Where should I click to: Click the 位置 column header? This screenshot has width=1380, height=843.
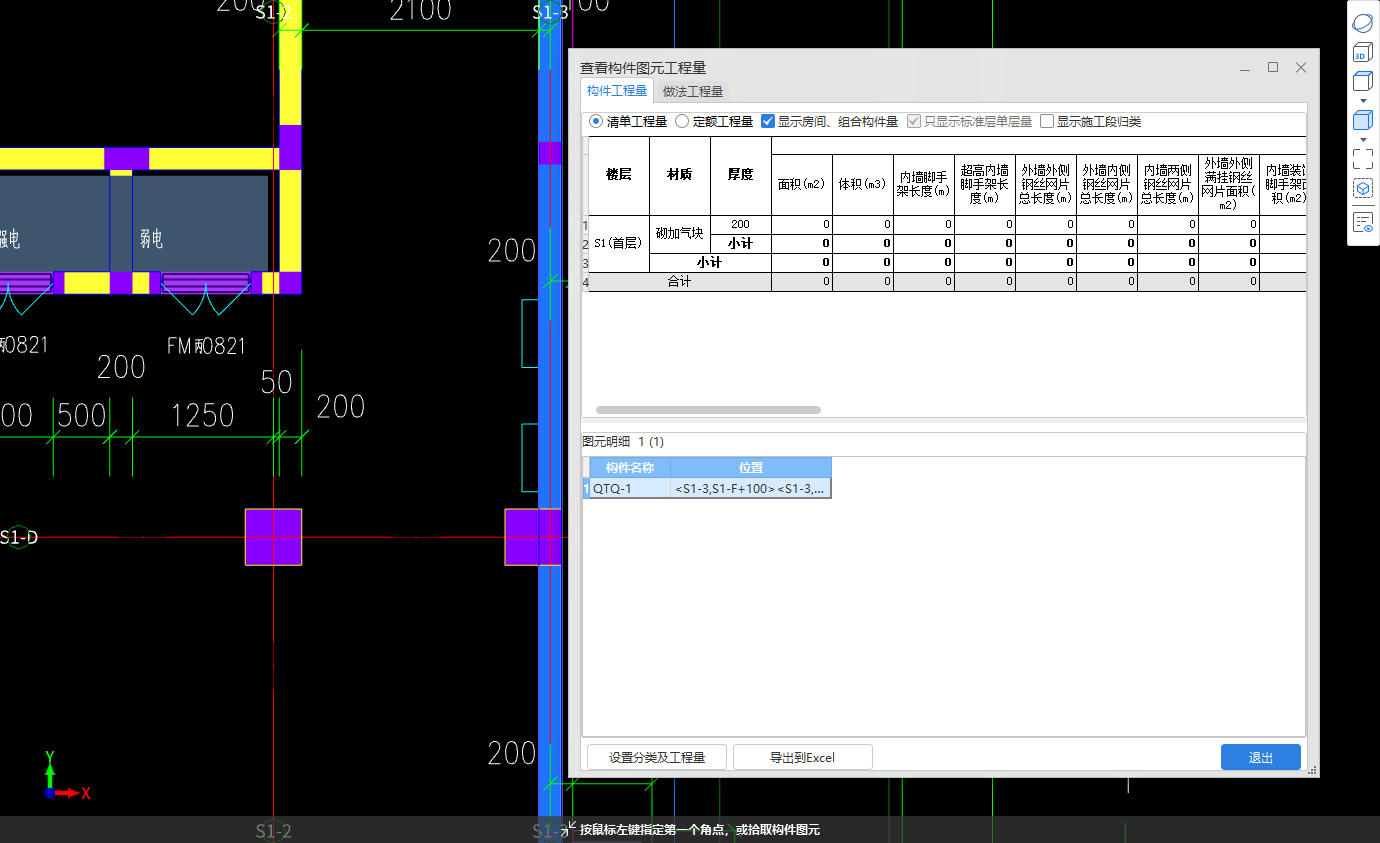751,467
